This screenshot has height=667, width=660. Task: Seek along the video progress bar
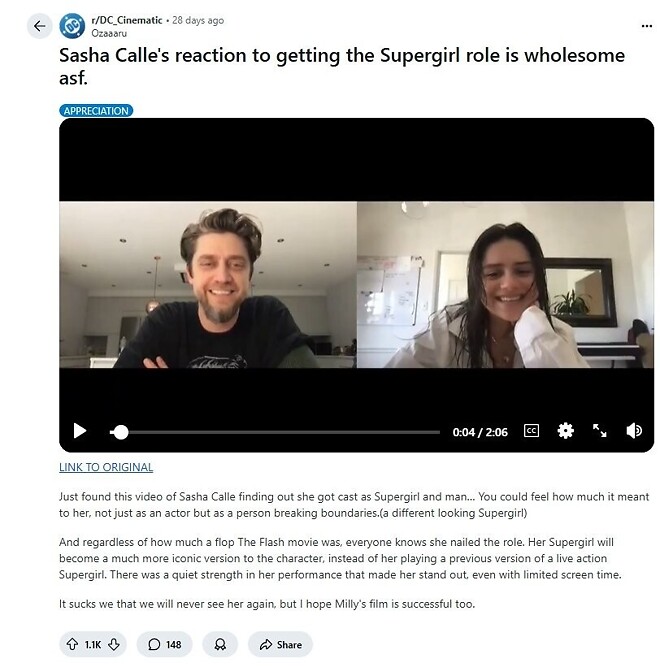coord(274,432)
